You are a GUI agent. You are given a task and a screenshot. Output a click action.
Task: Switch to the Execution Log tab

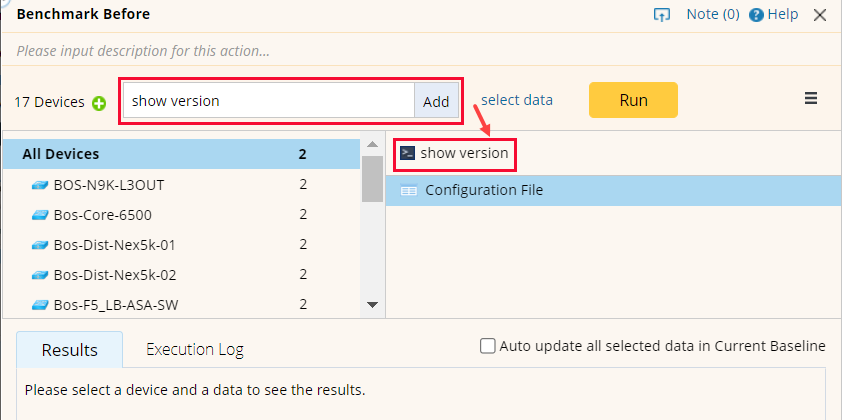click(195, 349)
